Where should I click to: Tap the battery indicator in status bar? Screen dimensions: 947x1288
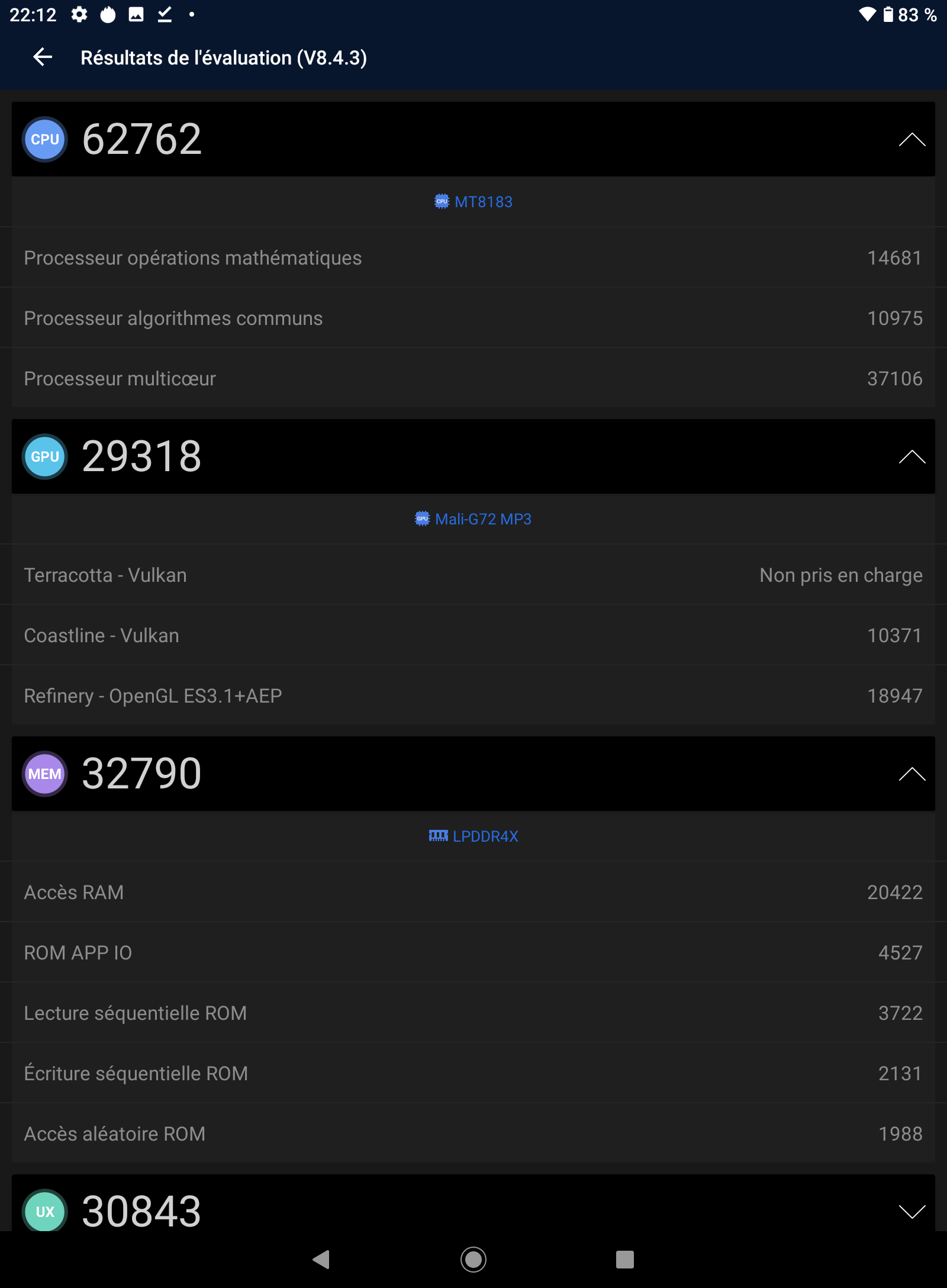[888, 14]
